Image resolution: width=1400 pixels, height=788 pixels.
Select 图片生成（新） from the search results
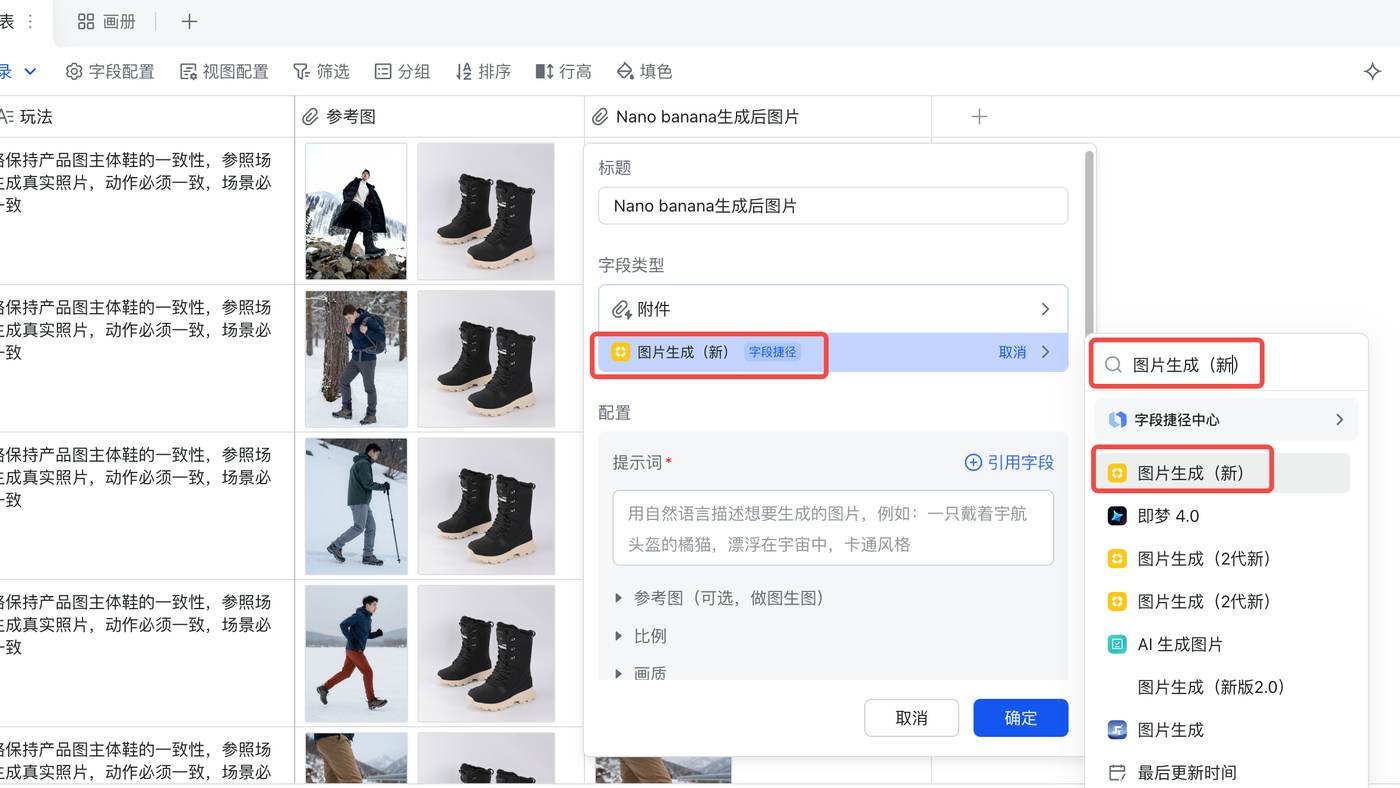click(1222, 473)
